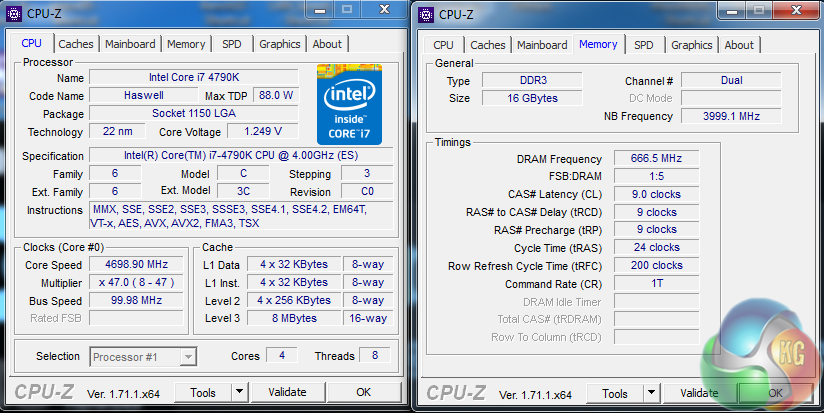Click Bus Speed value '99.98 MHz'
Viewport: 824px width, 413px height.
tap(137, 300)
